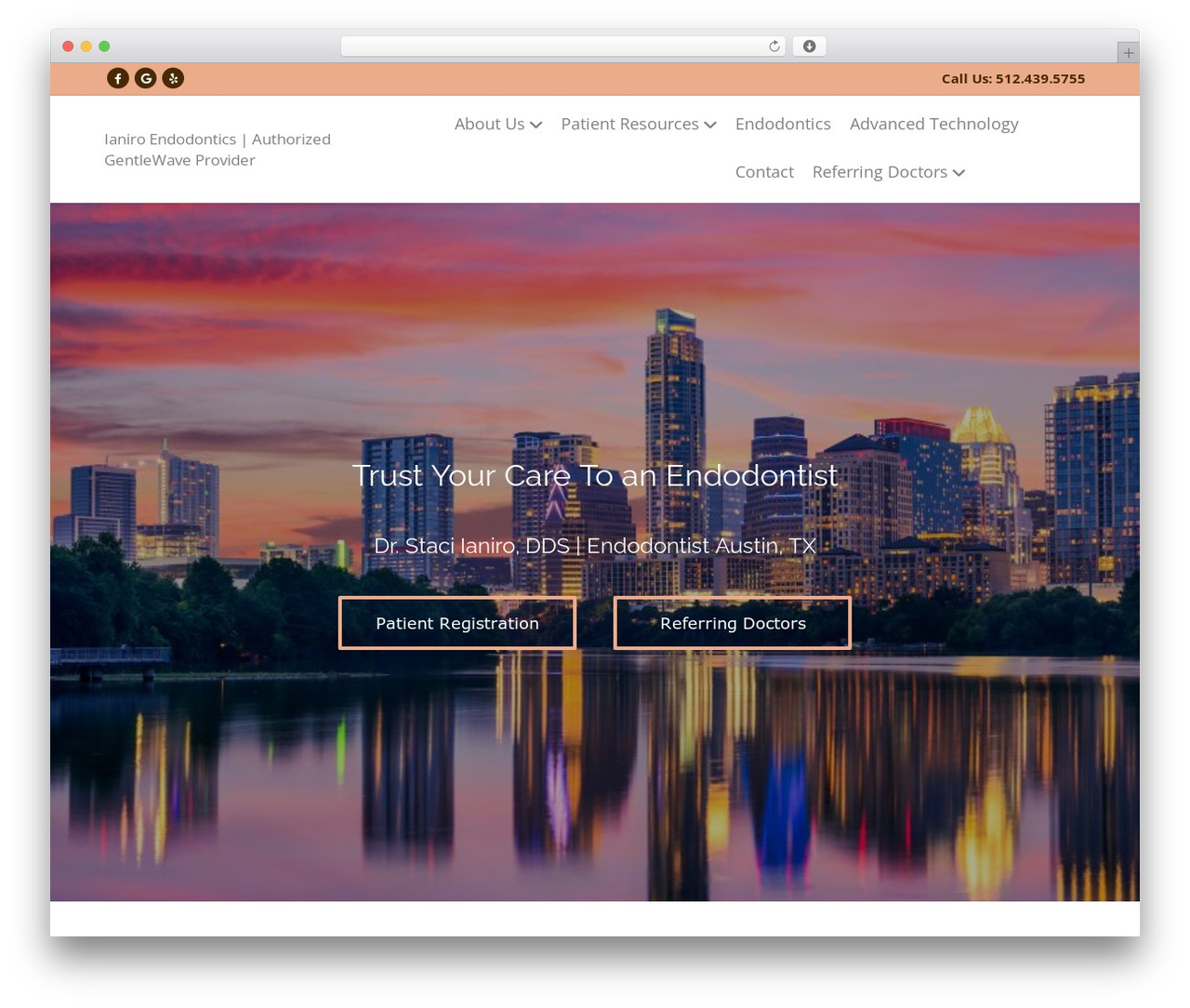Screen dimensions: 1190x1008
Task: Click the red close window button
Action: coord(68,46)
